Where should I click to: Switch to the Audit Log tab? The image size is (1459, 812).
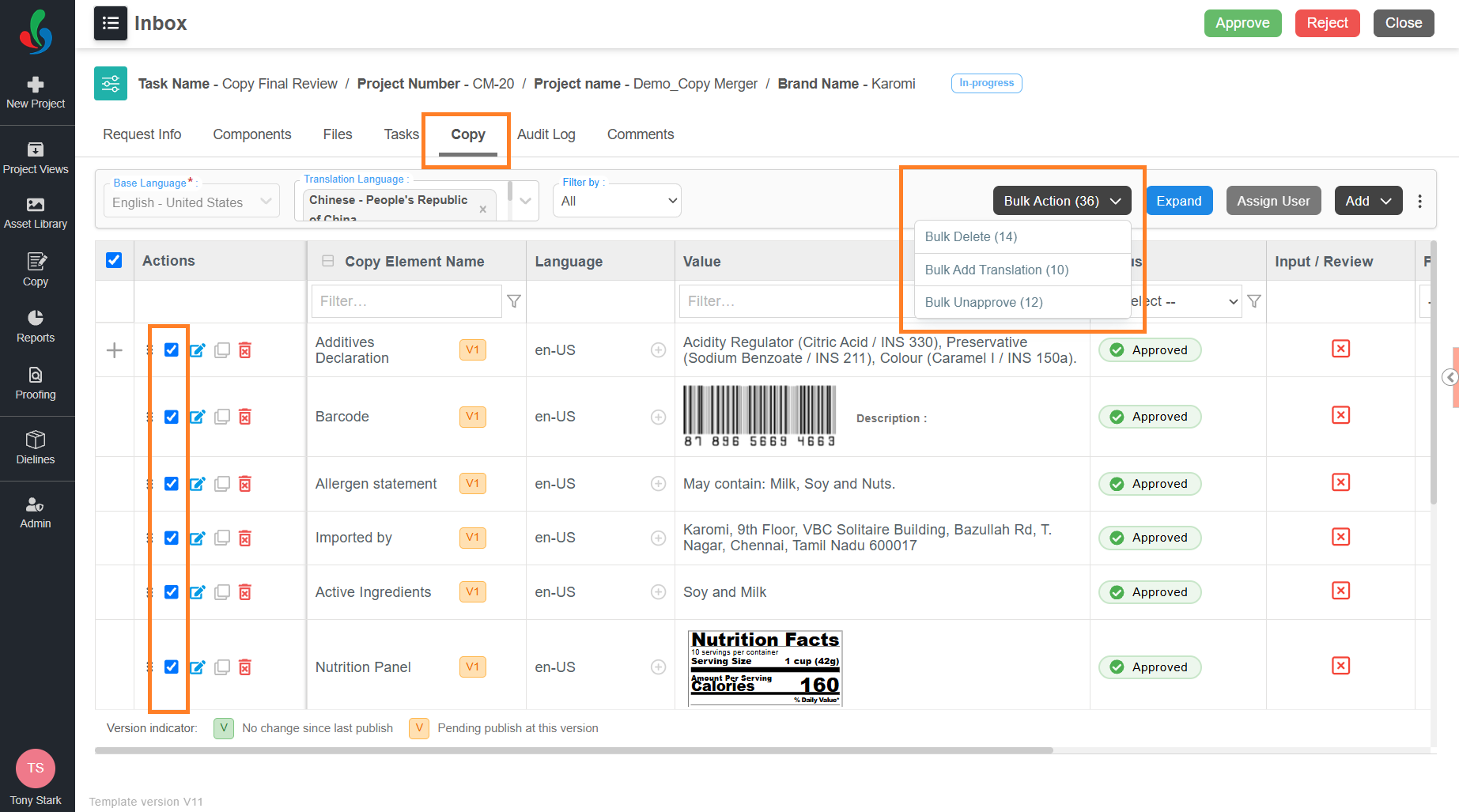pos(546,134)
